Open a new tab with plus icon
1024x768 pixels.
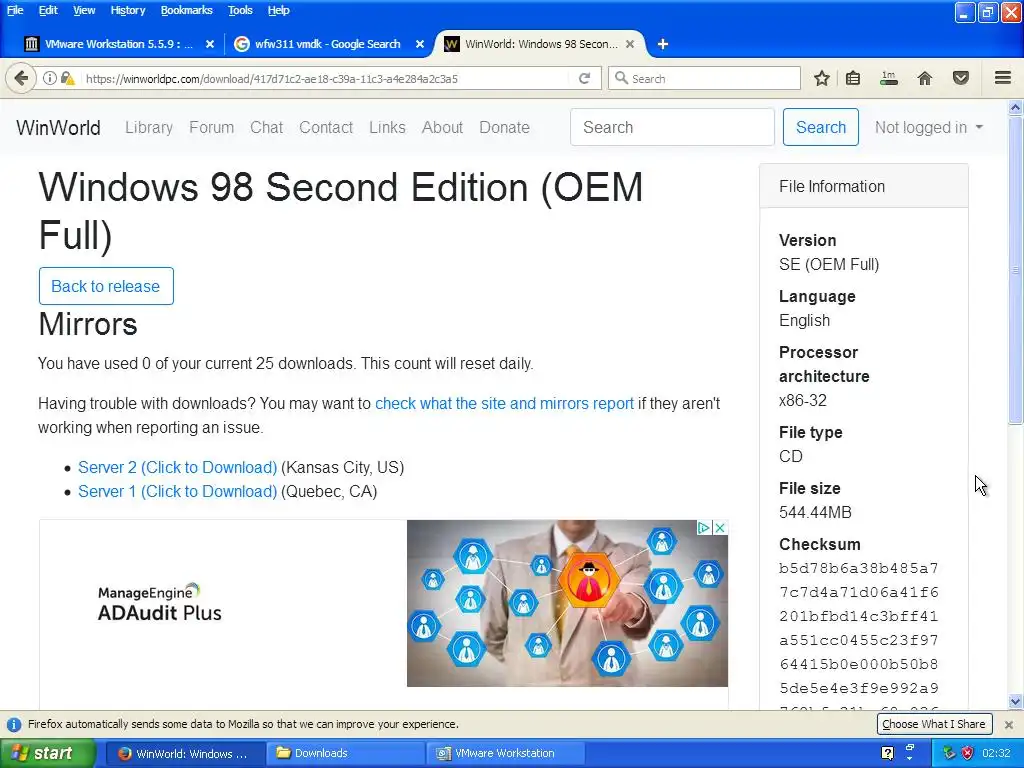pyautogui.click(x=662, y=44)
